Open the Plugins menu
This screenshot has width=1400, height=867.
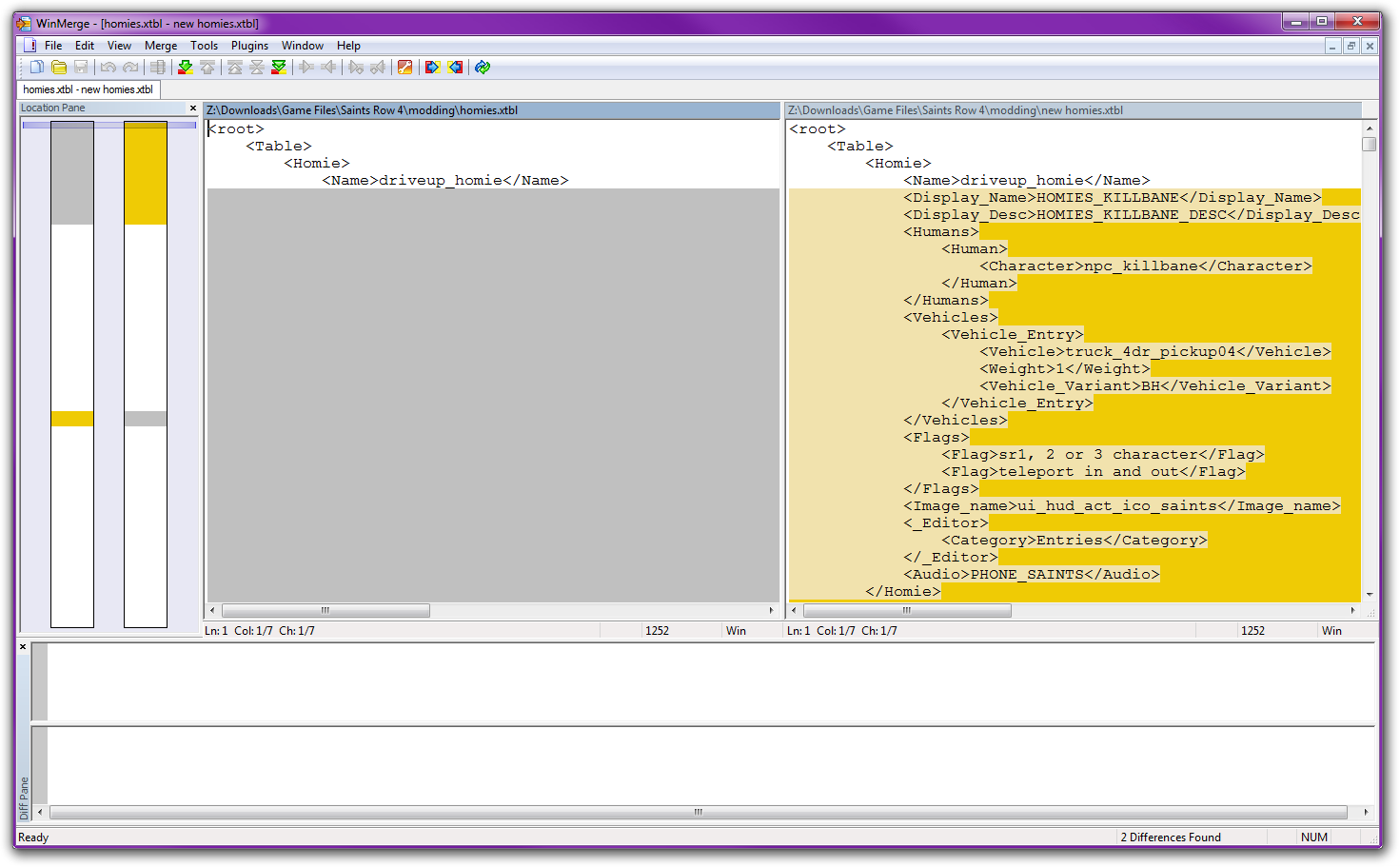point(249,46)
